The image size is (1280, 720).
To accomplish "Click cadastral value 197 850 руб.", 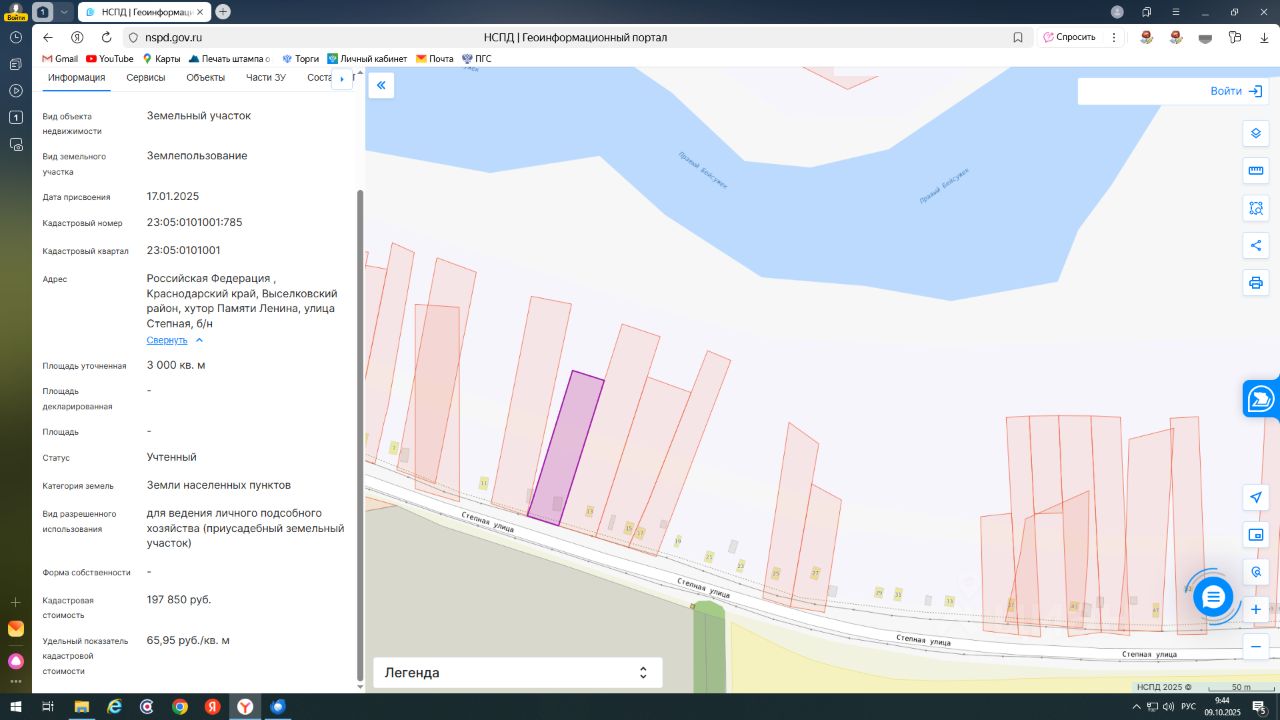I will 179,600.
